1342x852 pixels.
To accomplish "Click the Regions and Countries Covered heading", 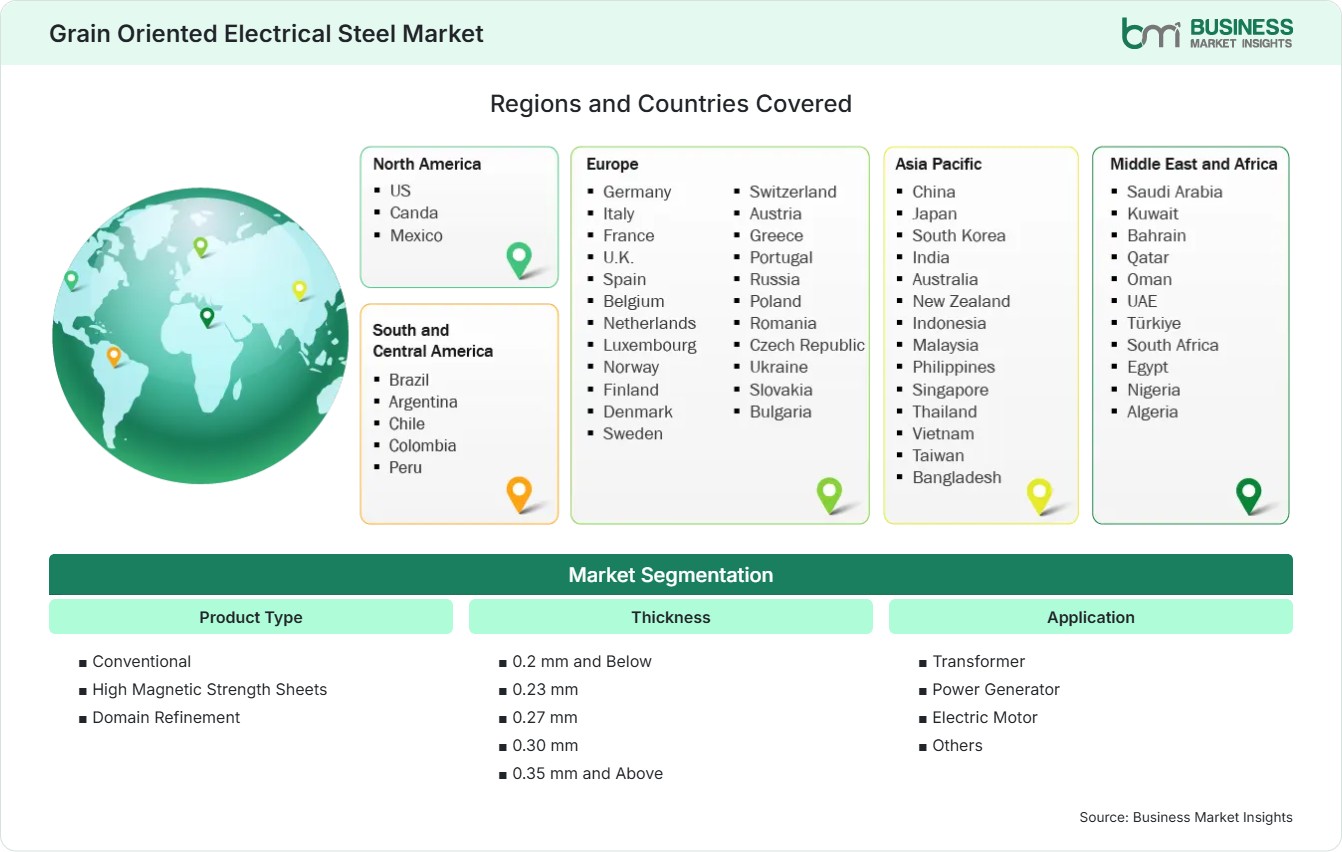I will point(671,103).
